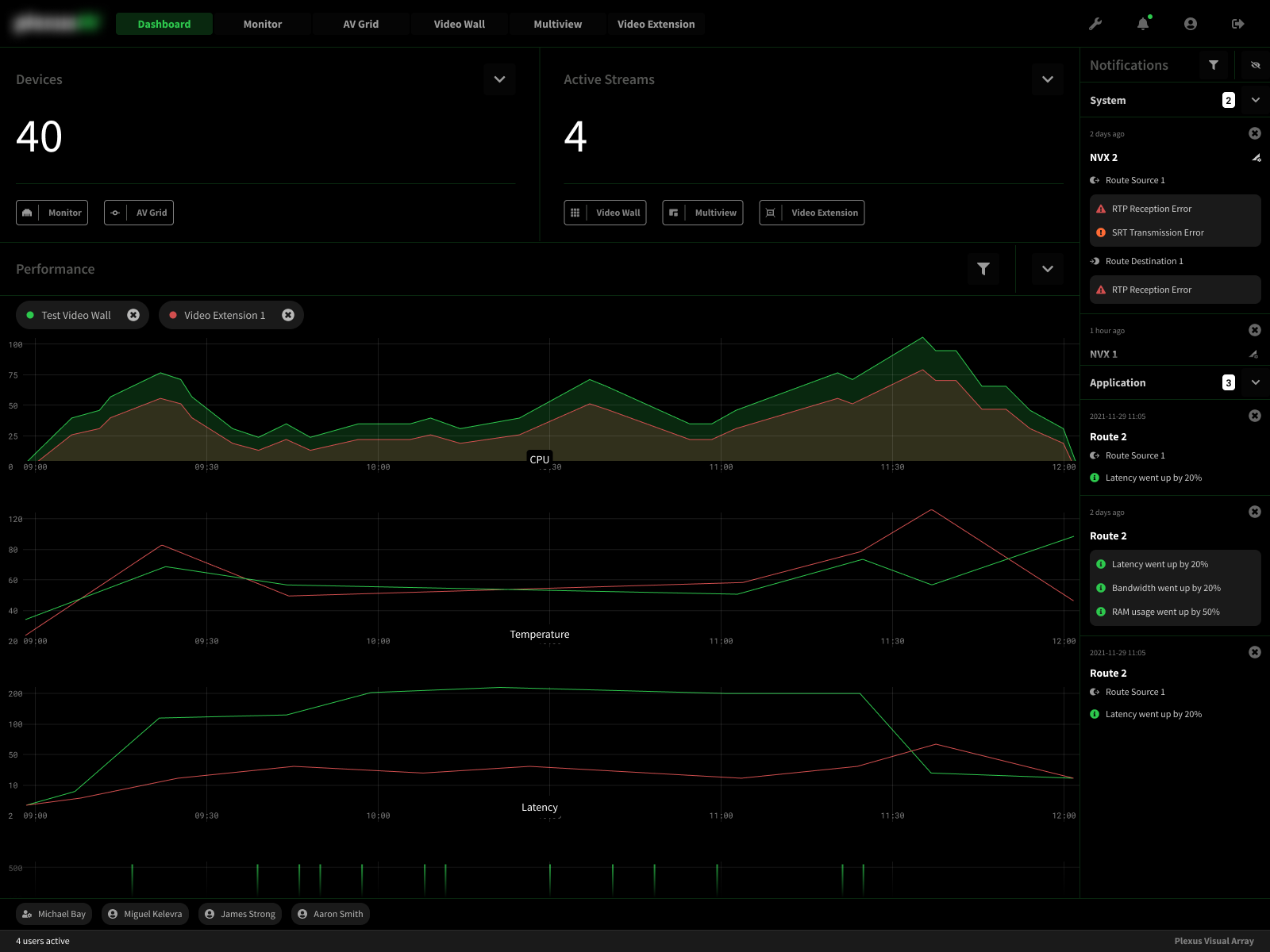The width and height of the screenshot is (1270, 952).
Task: Toggle the Test Video Wall series
Action: pyautogui.click(x=75, y=315)
